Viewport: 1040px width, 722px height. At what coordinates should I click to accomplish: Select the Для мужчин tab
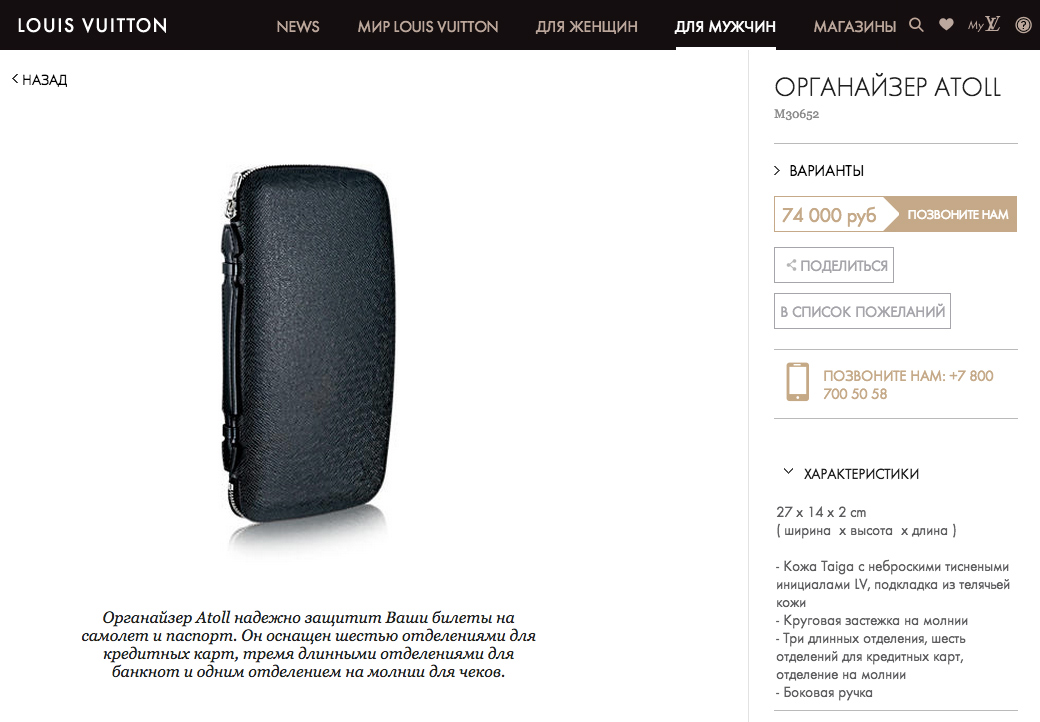pos(725,27)
